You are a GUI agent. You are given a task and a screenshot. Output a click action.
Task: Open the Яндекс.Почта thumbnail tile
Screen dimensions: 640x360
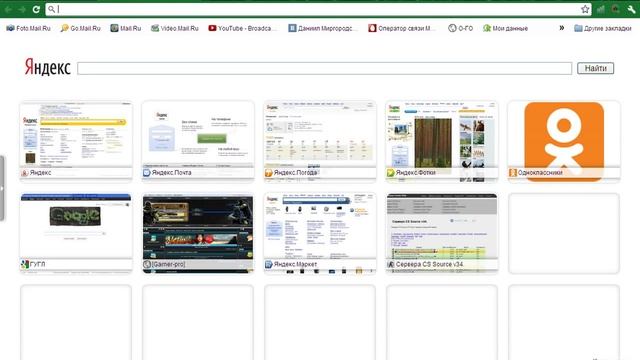coord(198,141)
